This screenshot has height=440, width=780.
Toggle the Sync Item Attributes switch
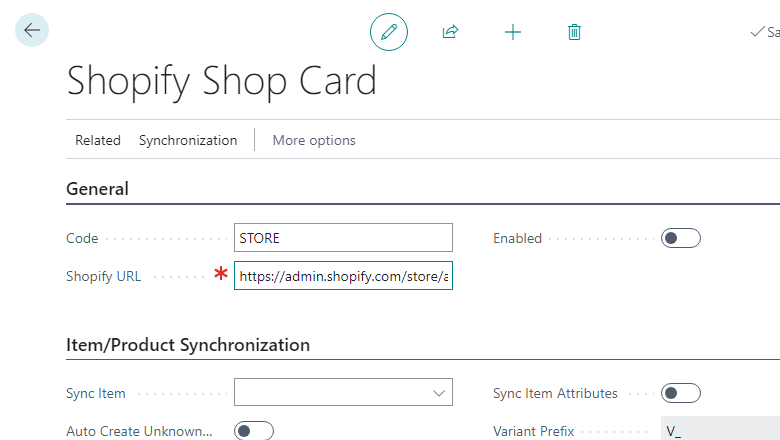pyautogui.click(x=680, y=393)
